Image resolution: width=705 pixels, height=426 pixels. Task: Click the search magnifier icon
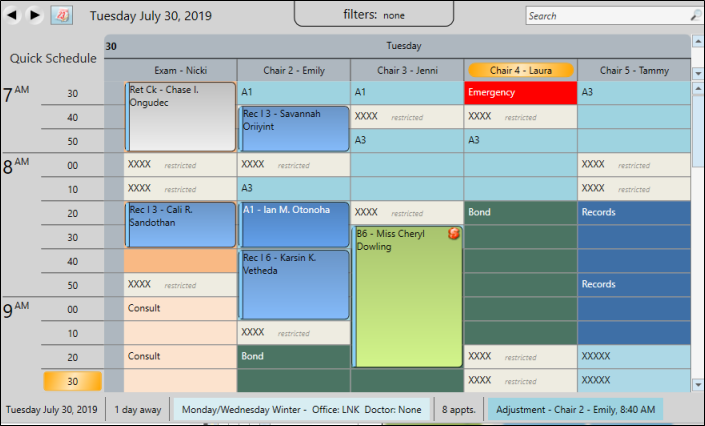coord(695,16)
